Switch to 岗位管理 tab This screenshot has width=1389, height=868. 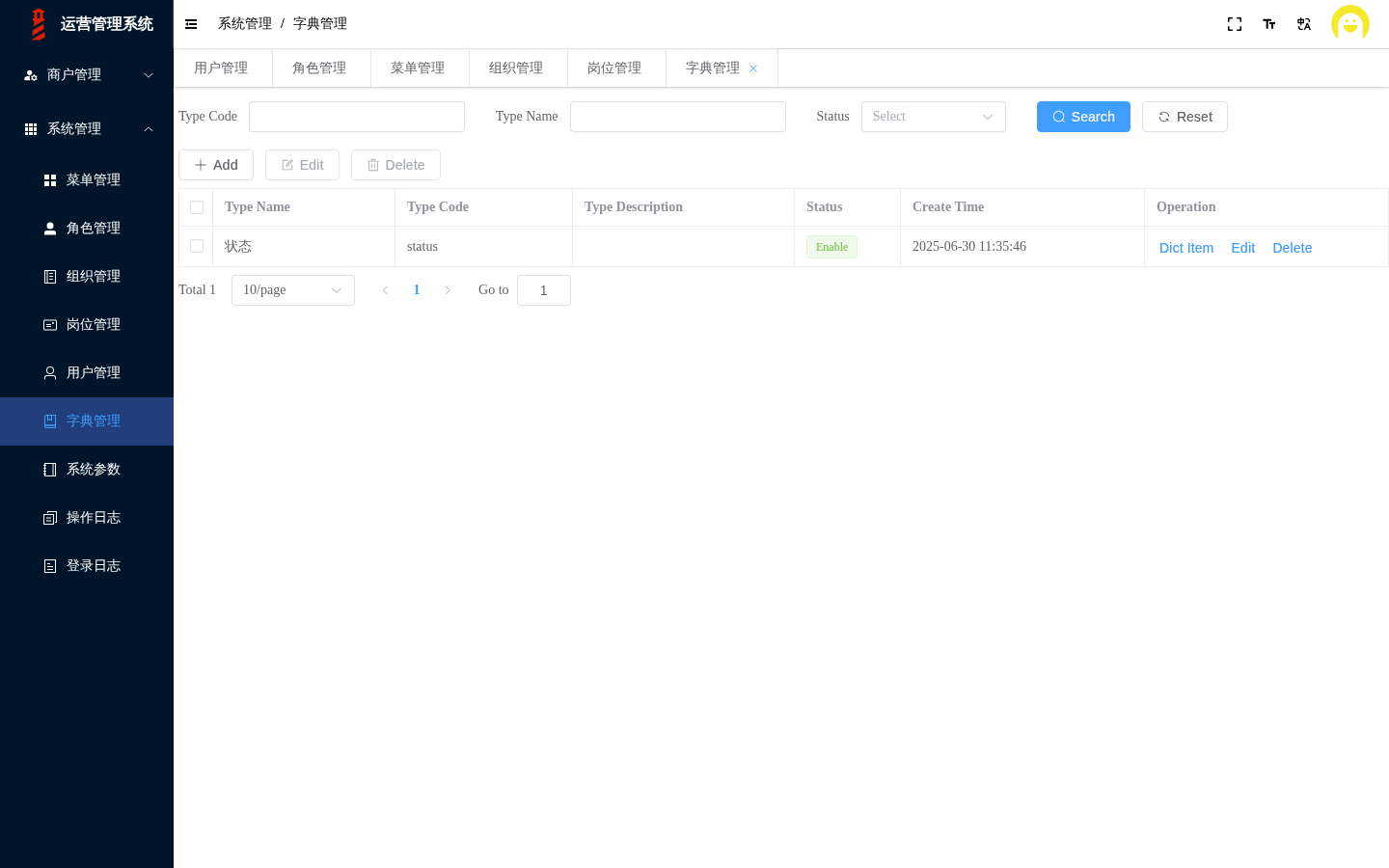[x=616, y=68]
